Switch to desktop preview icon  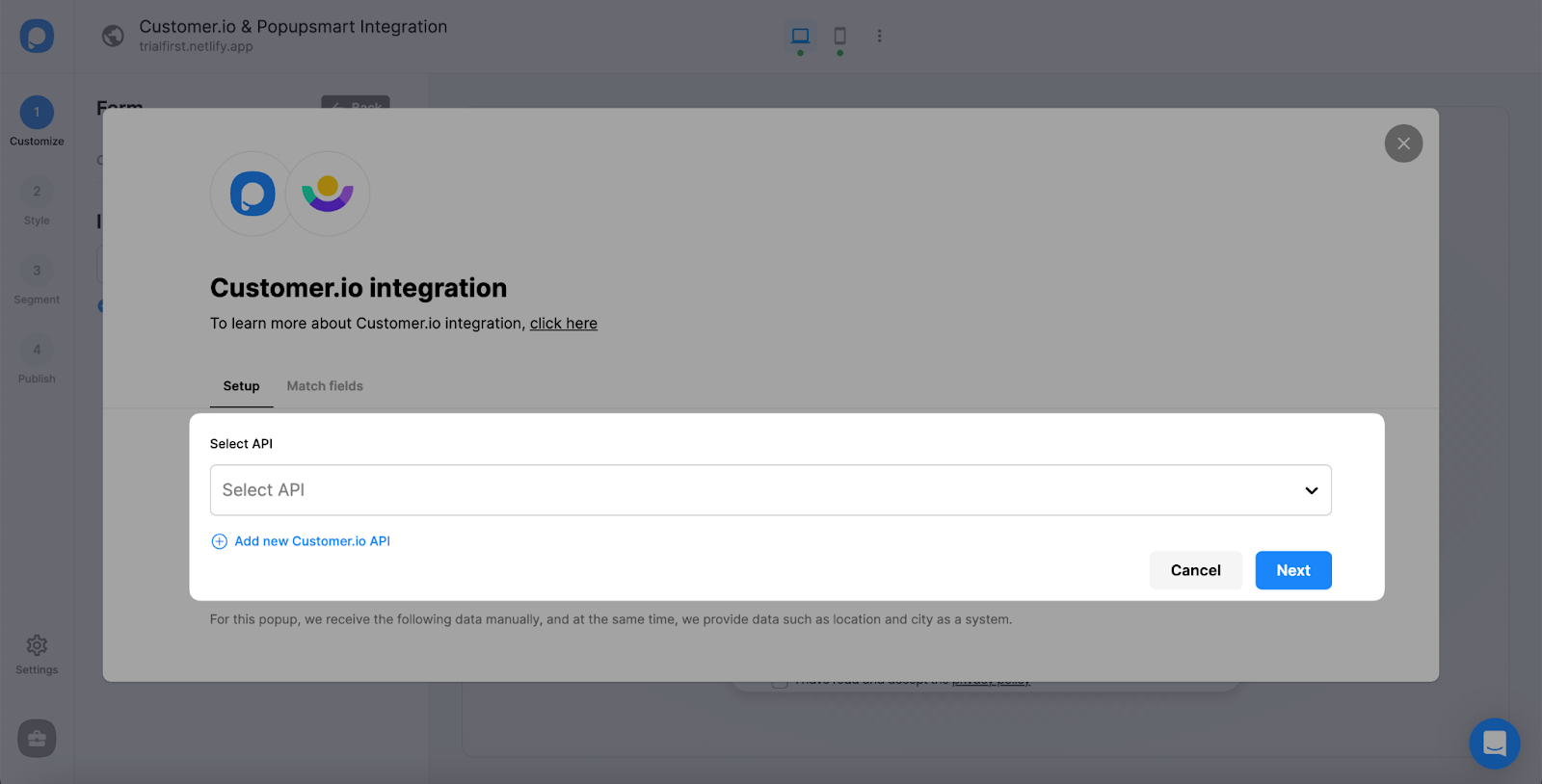point(800,36)
